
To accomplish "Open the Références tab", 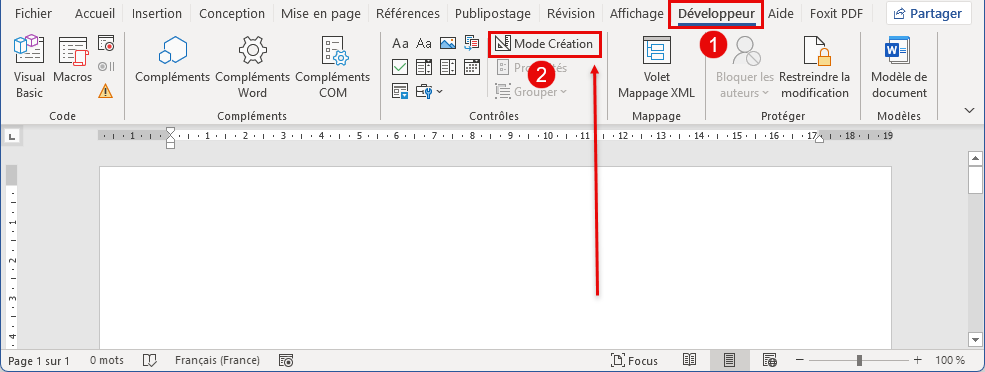I will pos(408,13).
